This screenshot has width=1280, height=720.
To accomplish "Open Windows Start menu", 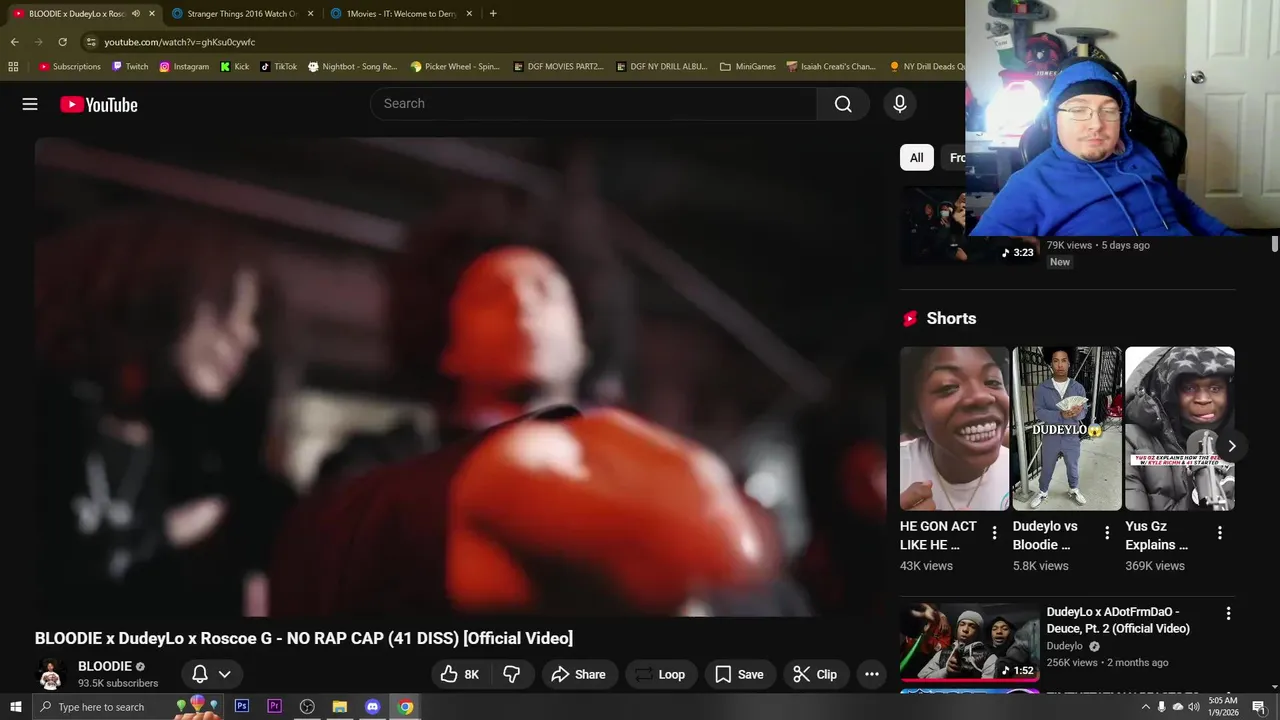I will point(15,707).
